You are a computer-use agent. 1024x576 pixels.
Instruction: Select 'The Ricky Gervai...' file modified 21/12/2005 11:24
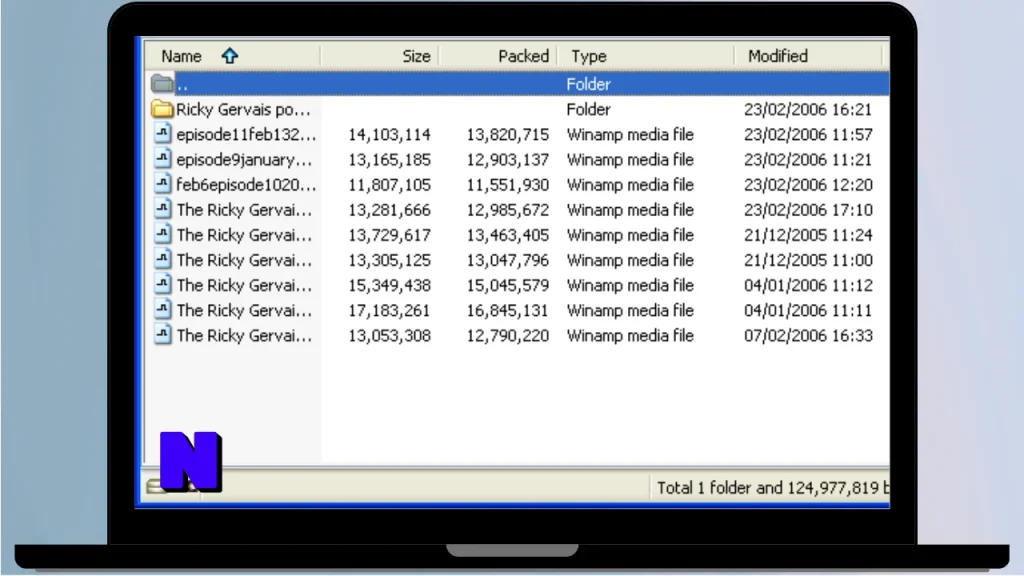click(244, 235)
